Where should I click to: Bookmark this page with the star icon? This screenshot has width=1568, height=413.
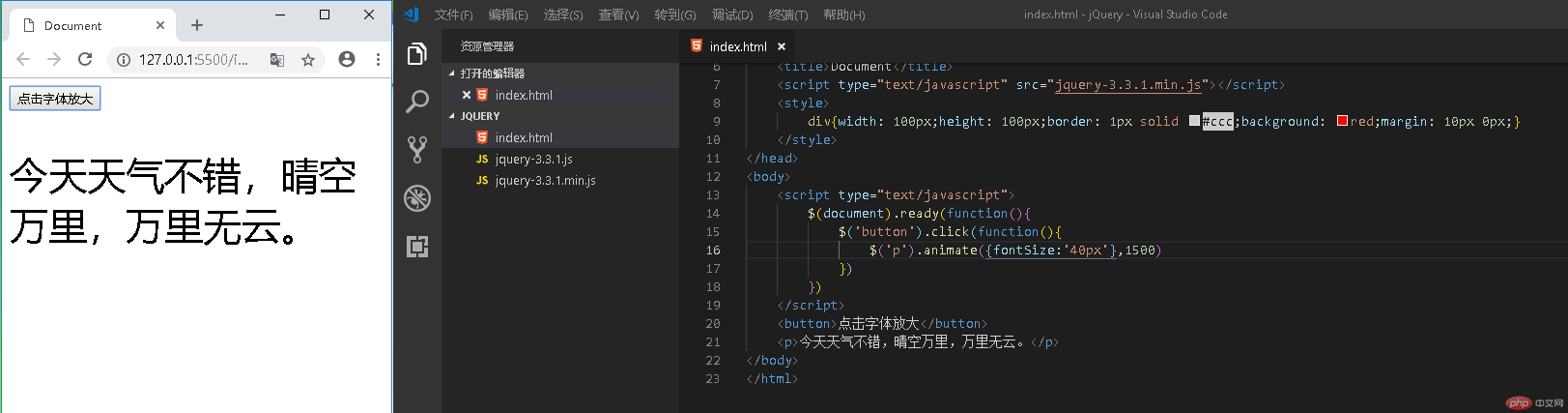coord(308,60)
